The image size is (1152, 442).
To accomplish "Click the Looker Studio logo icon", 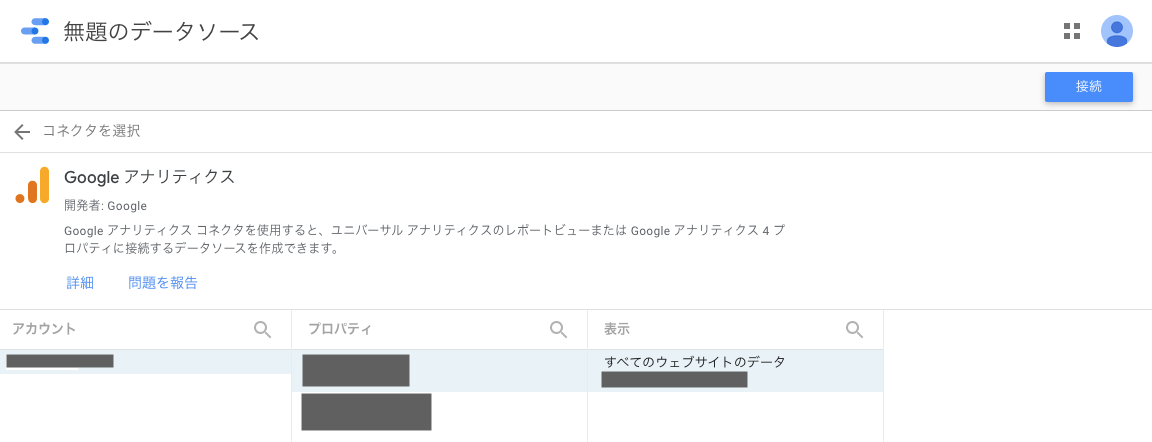I will click(x=35, y=32).
